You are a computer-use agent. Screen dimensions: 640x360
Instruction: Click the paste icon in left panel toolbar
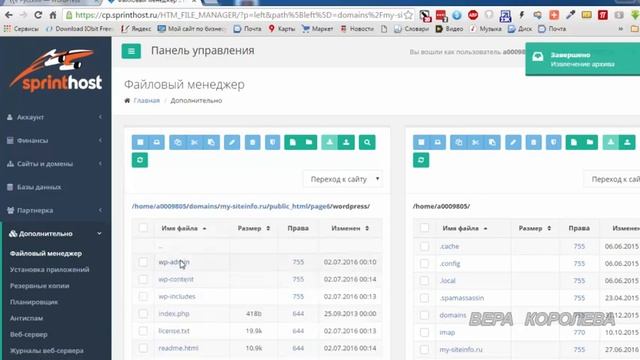[x=211, y=142]
